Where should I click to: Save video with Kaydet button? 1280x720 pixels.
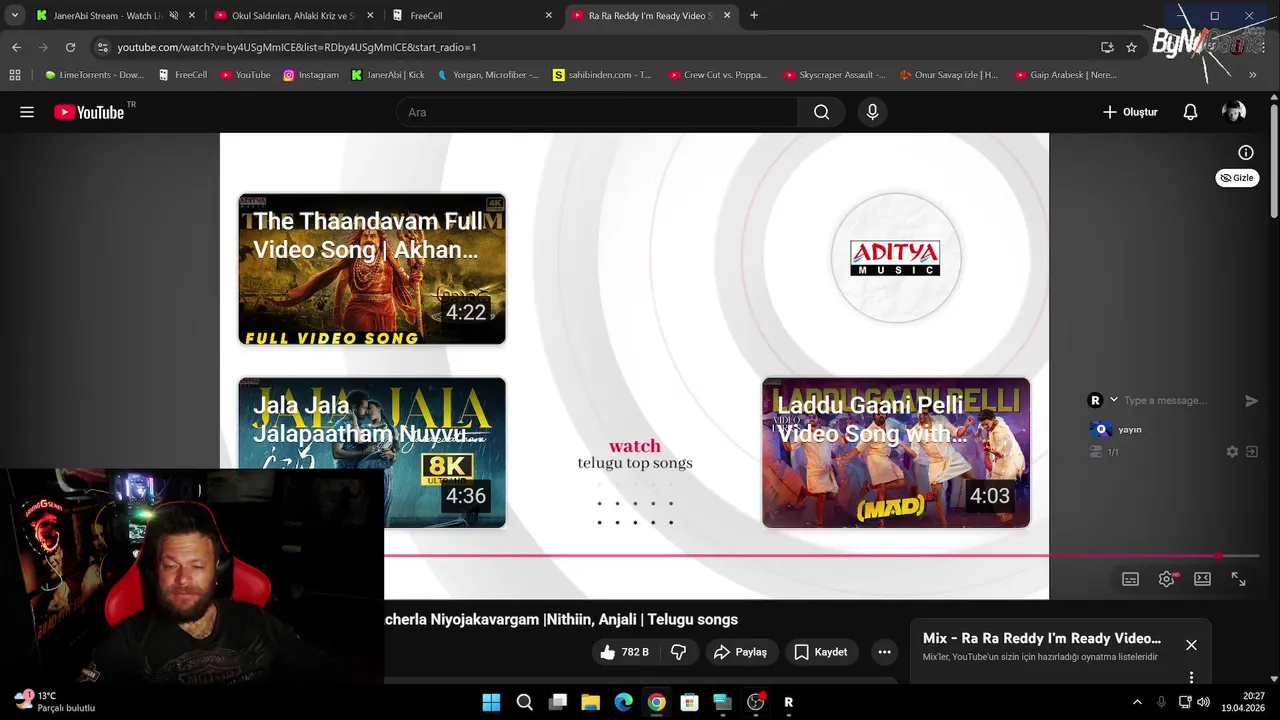(821, 652)
